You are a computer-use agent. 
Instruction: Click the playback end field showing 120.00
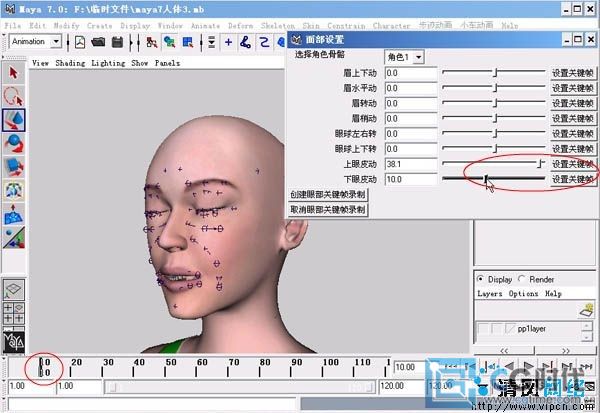click(401, 386)
